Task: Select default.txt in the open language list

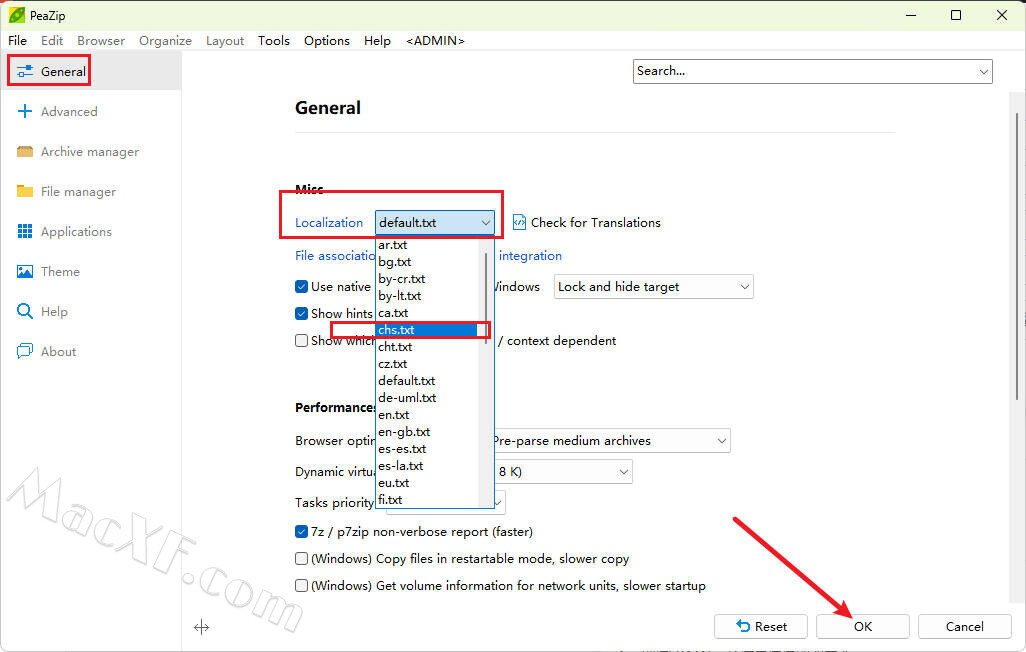Action: 427,381
